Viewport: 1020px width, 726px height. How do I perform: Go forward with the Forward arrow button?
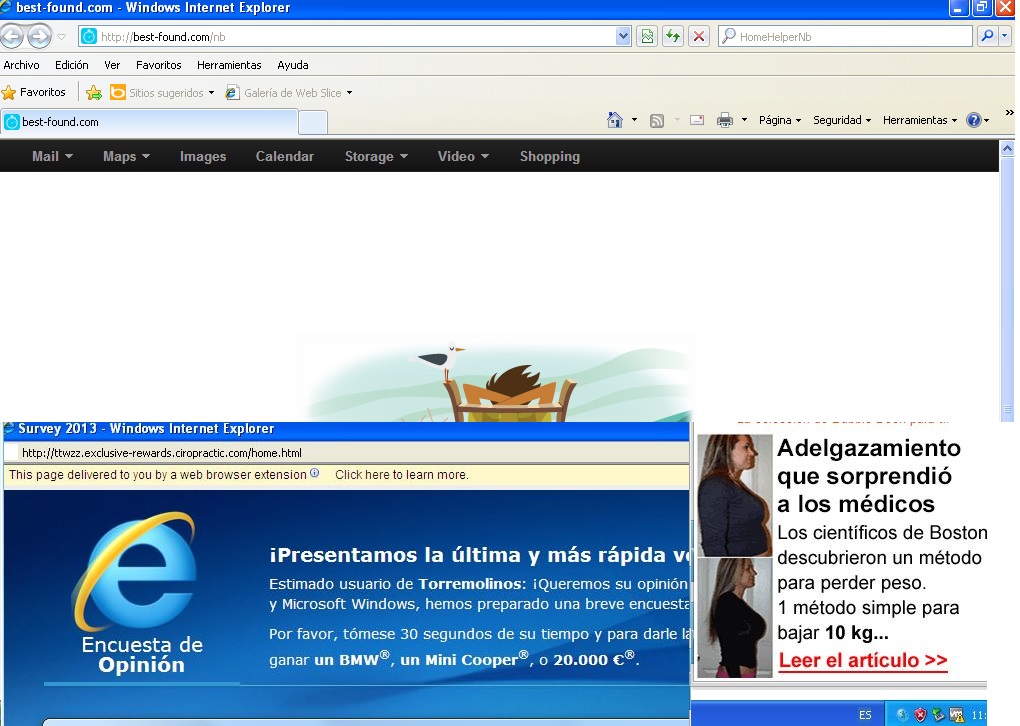click(39, 36)
